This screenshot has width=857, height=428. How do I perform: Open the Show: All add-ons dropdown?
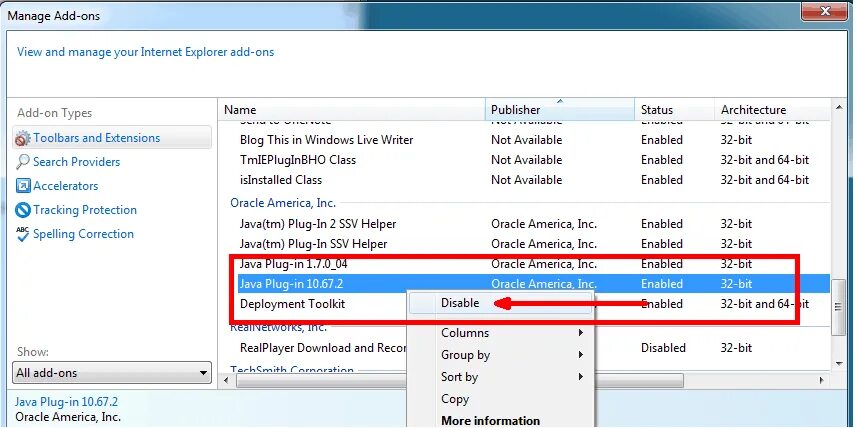tap(111, 373)
